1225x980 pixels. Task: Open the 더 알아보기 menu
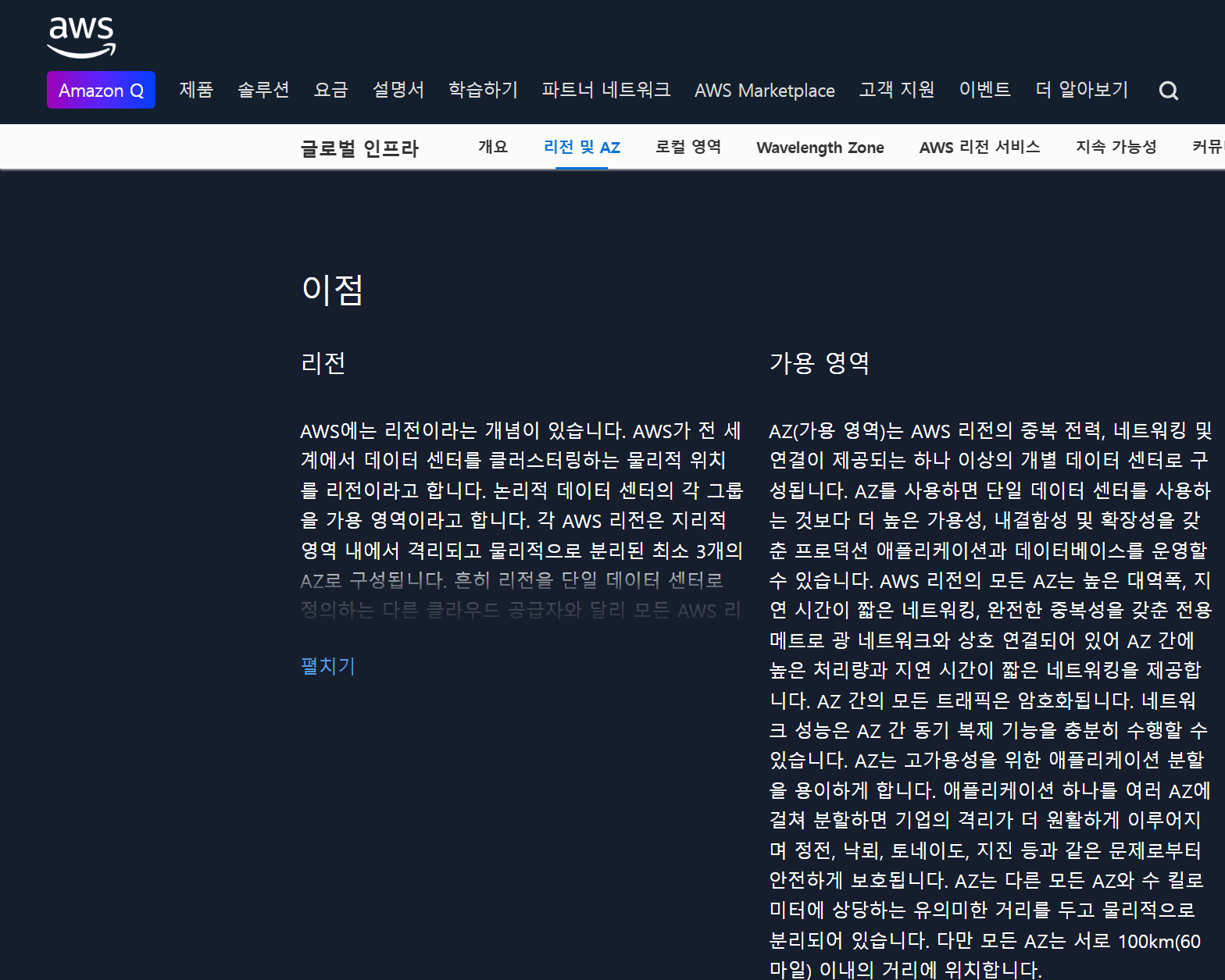tap(1082, 90)
